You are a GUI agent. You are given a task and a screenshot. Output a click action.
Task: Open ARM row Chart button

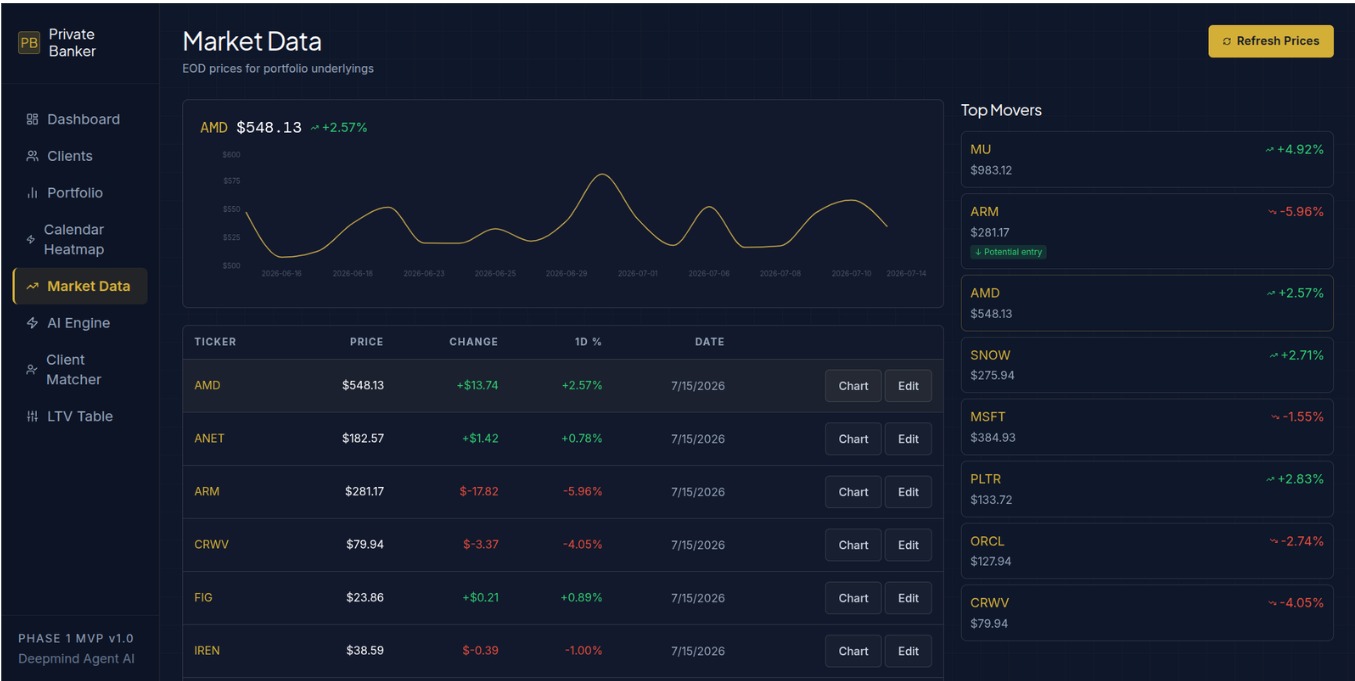[x=853, y=492]
